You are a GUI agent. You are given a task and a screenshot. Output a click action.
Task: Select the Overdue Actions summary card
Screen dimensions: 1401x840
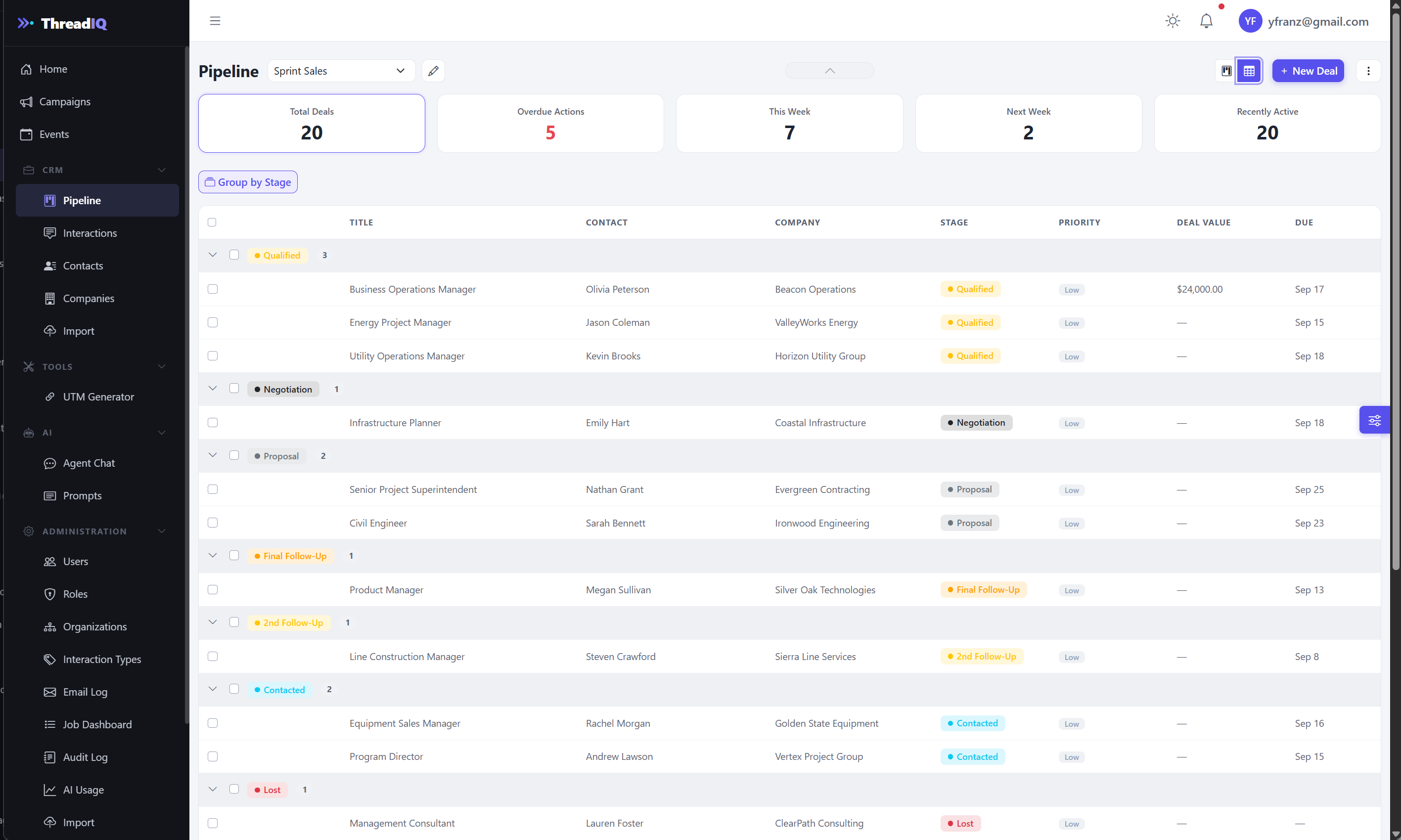pyautogui.click(x=551, y=123)
